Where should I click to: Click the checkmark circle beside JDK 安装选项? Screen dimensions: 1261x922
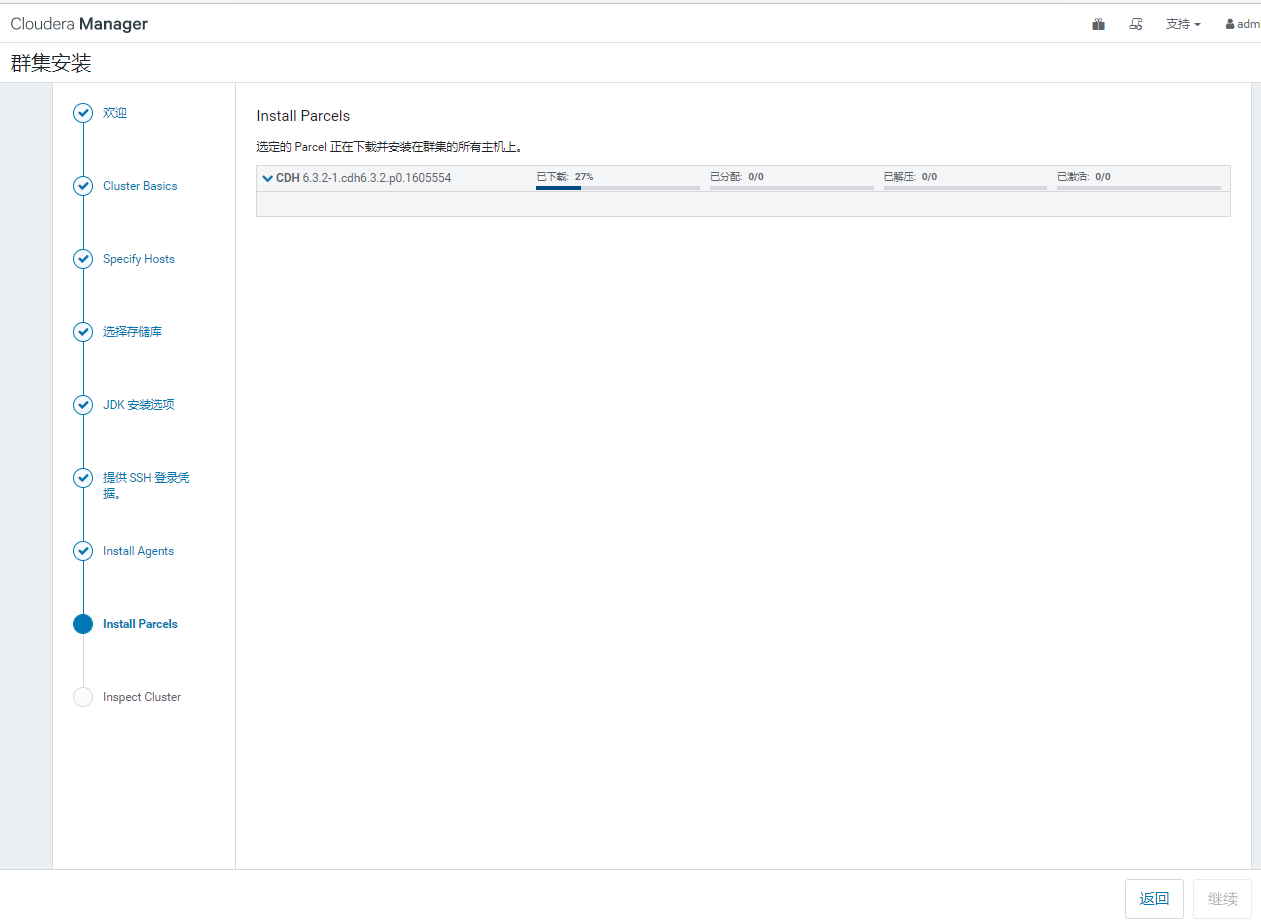pyautogui.click(x=83, y=405)
